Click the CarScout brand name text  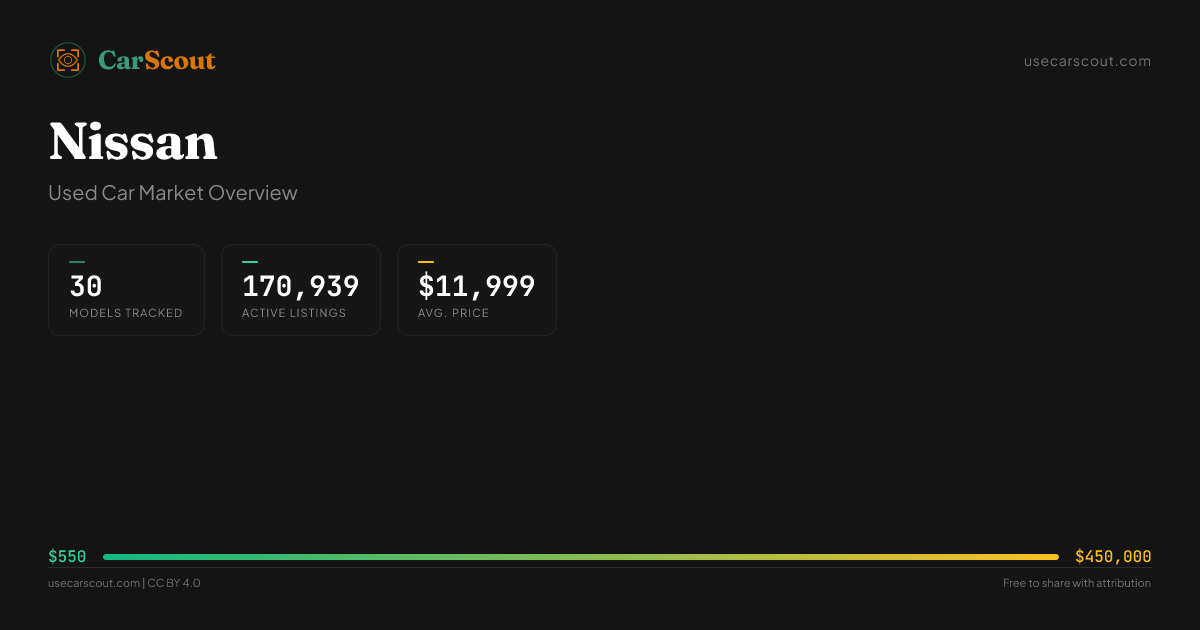pos(157,60)
